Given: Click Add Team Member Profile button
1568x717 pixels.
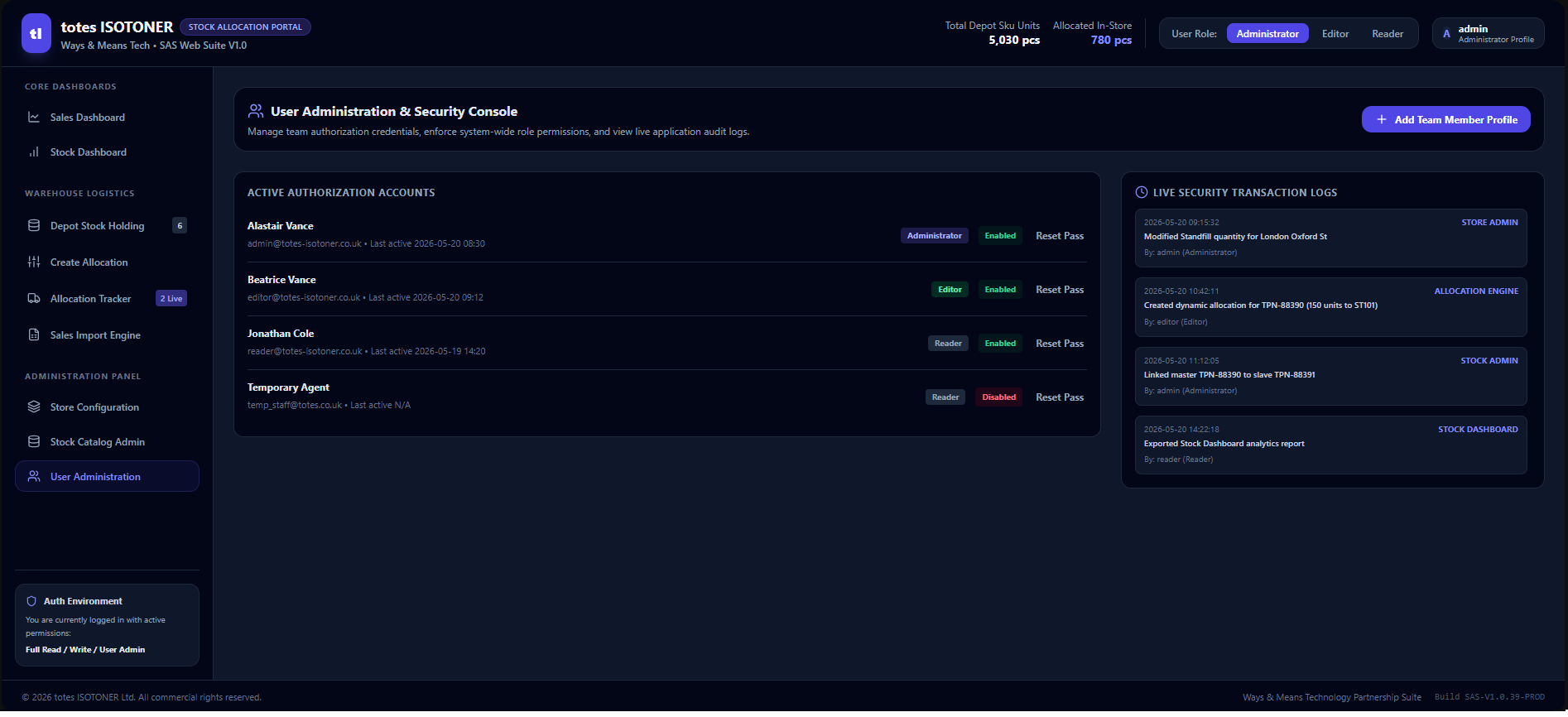Looking at the screenshot, I should pyautogui.click(x=1445, y=120).
